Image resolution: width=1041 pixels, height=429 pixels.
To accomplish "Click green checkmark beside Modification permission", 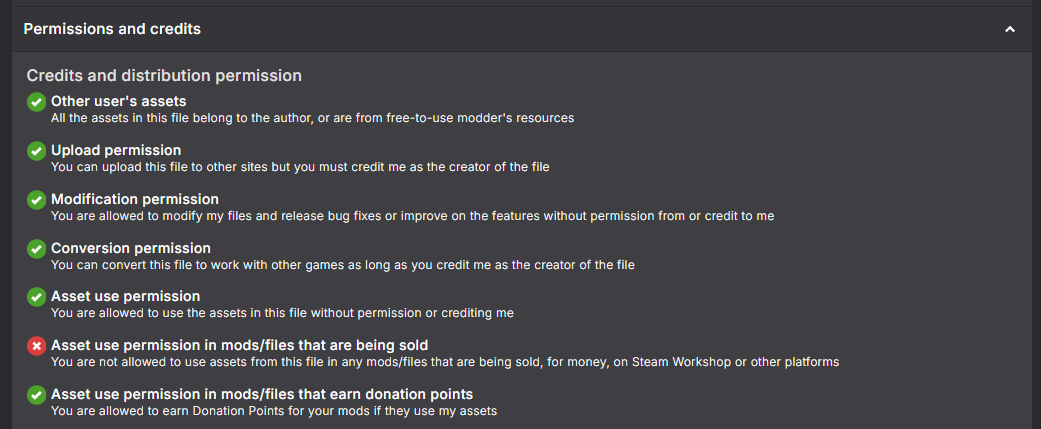I will point(36,200).
